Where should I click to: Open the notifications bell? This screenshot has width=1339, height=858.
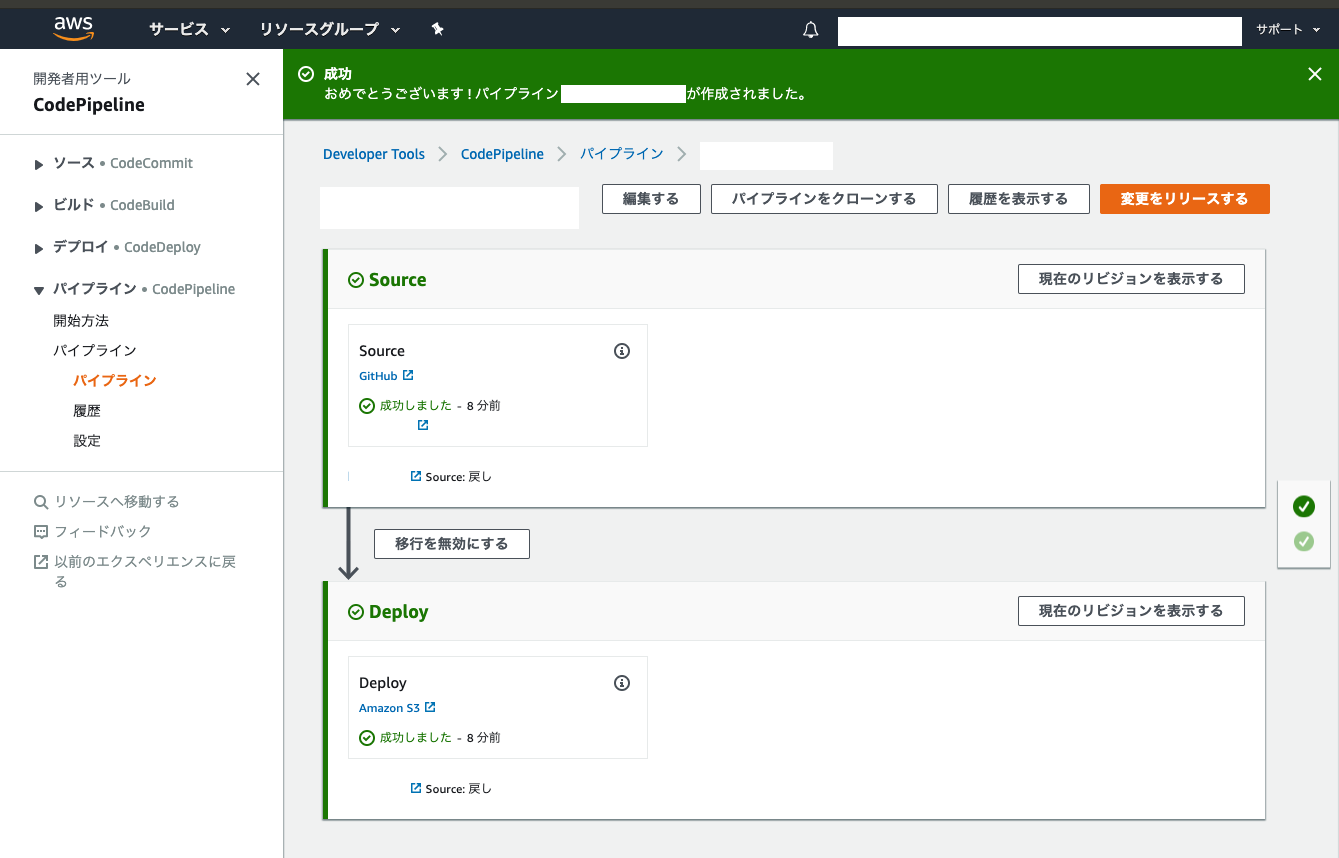(x=811, y=30)
